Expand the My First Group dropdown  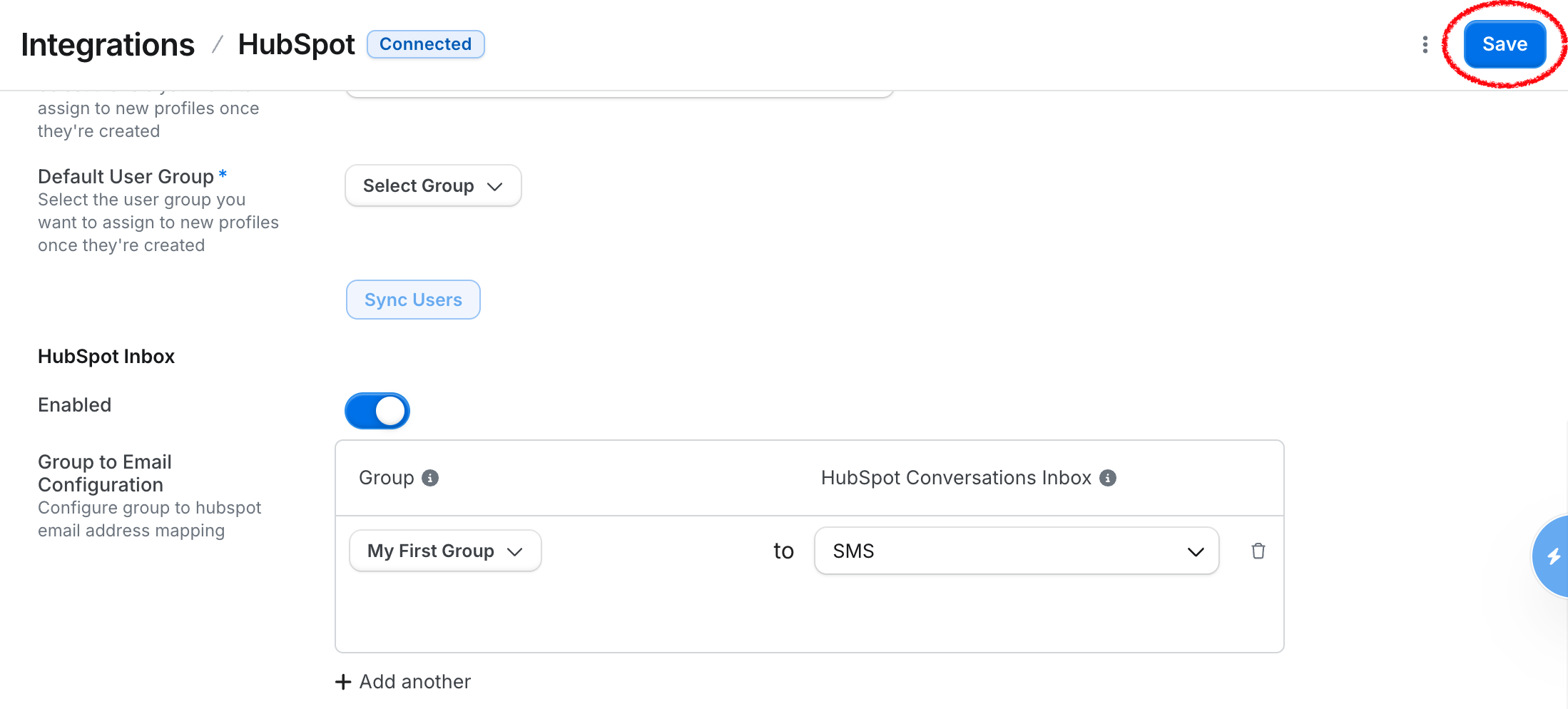[445, 551]
